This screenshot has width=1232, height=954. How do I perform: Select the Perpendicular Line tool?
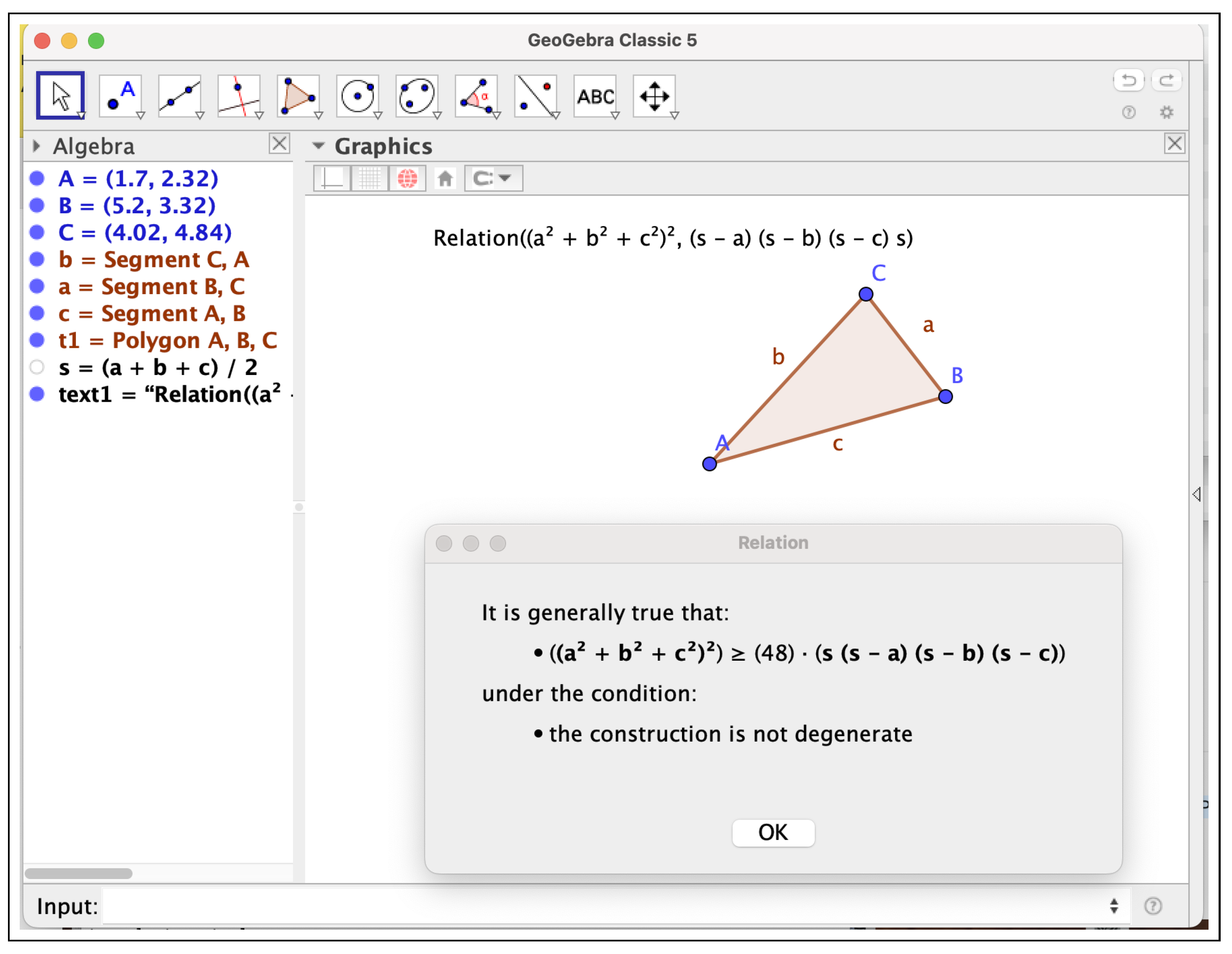coord(239,95)
